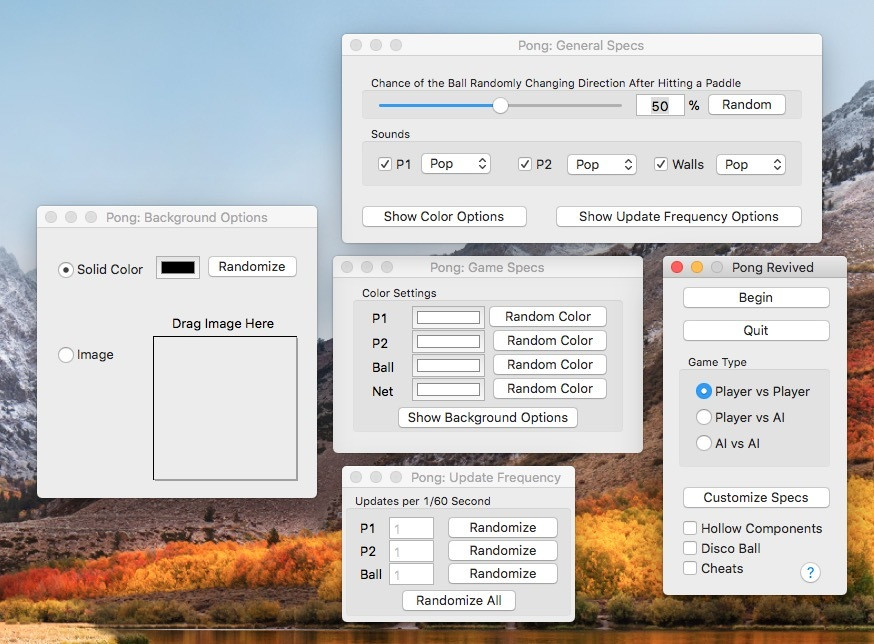Show Background Options from Game Specs

click(x=488, y=418)
